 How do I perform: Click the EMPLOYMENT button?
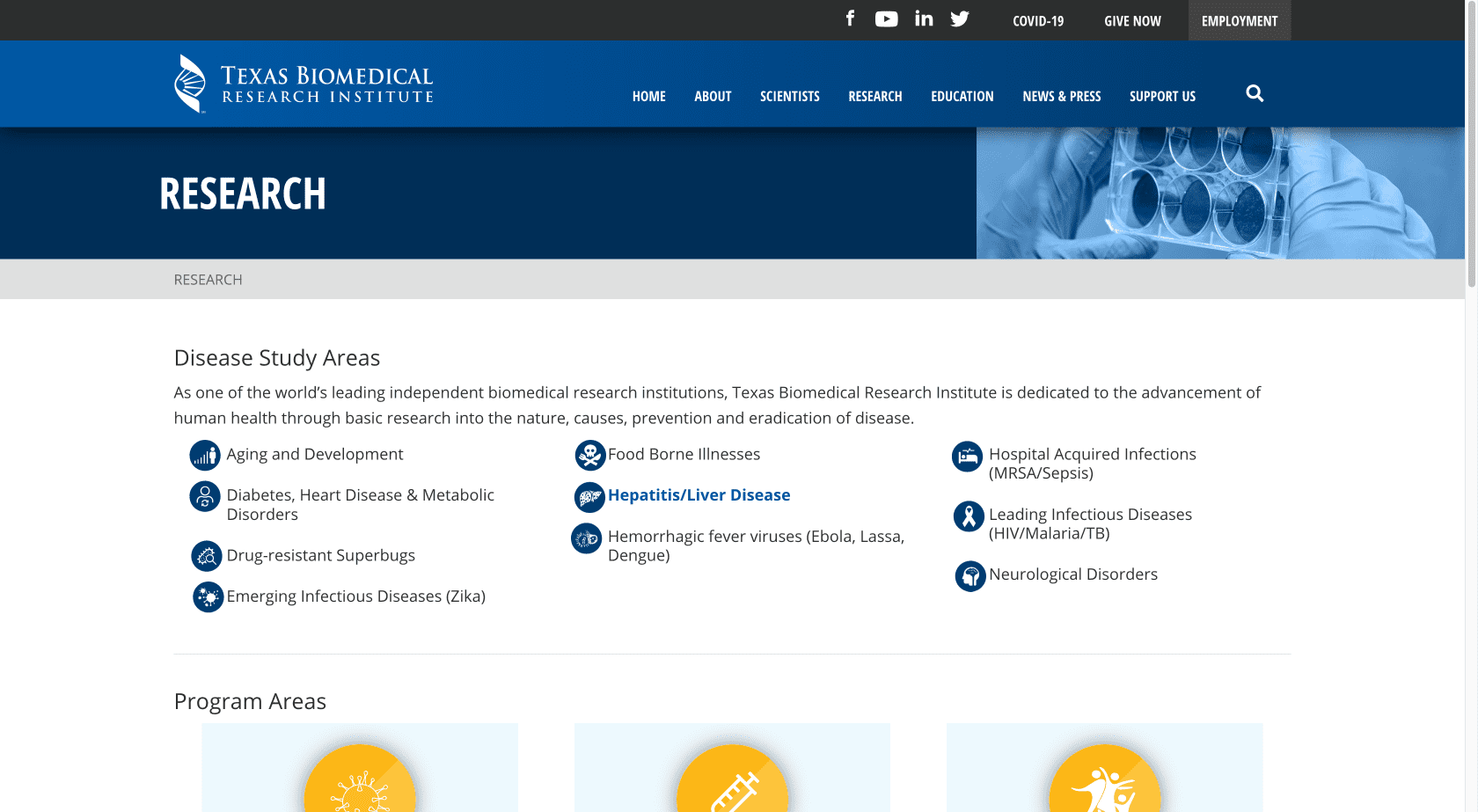pyautogui.click(x=1240, y=20)
